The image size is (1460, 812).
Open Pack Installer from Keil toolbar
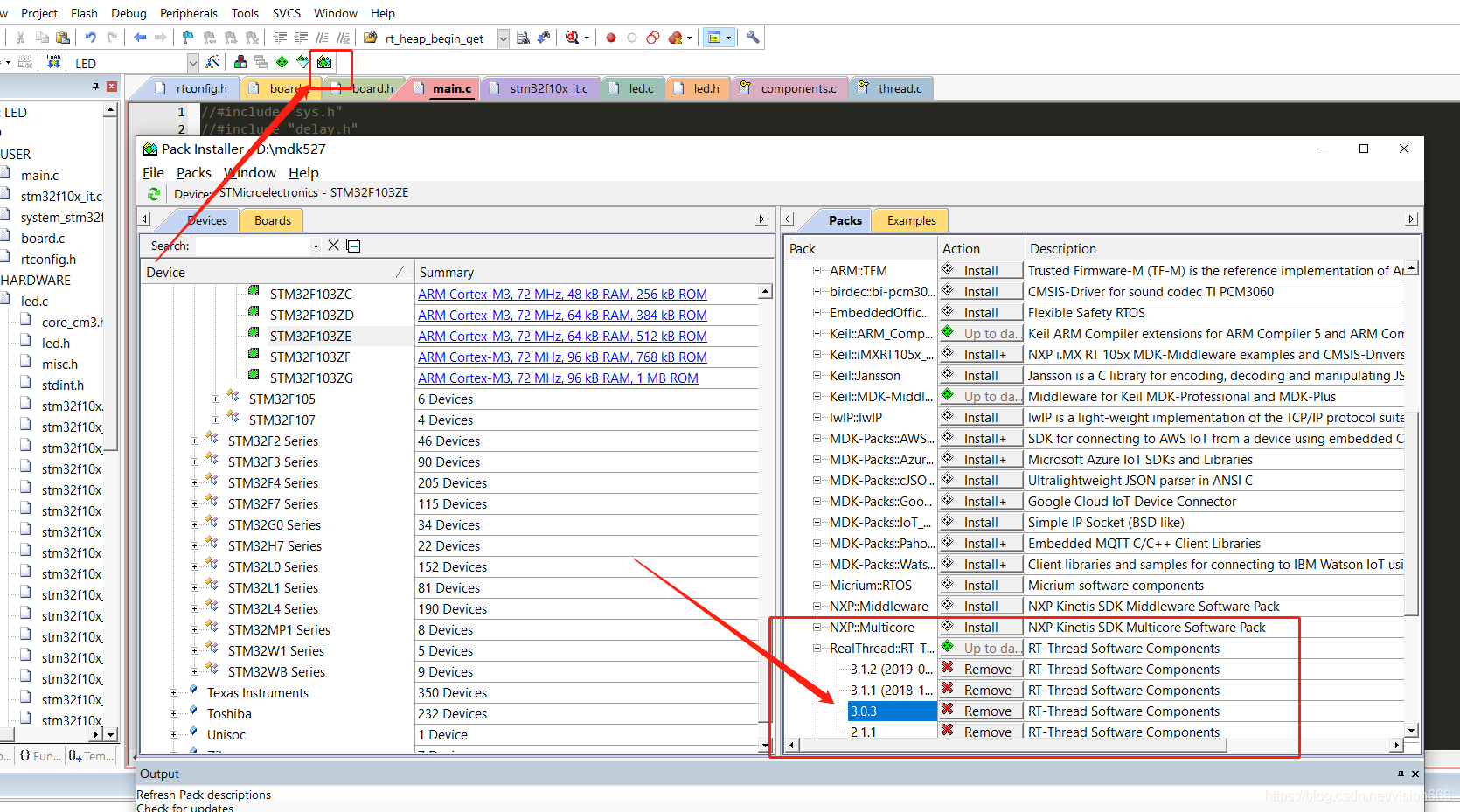324,62
